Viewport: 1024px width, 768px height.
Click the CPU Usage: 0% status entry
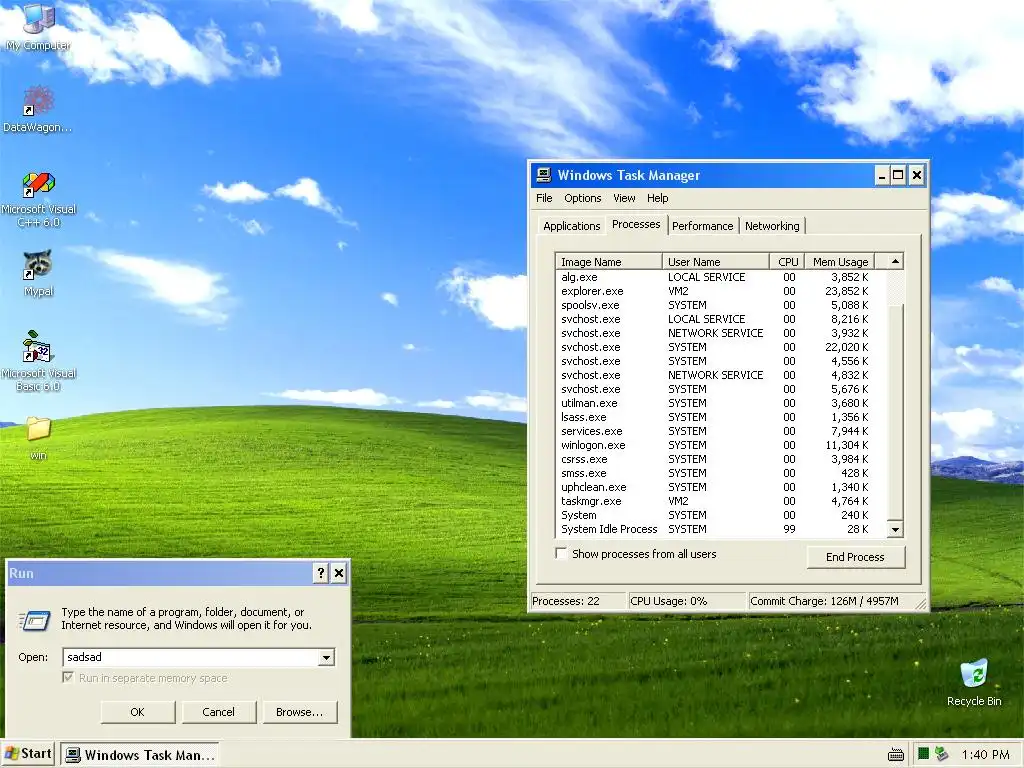pos(686,601)
